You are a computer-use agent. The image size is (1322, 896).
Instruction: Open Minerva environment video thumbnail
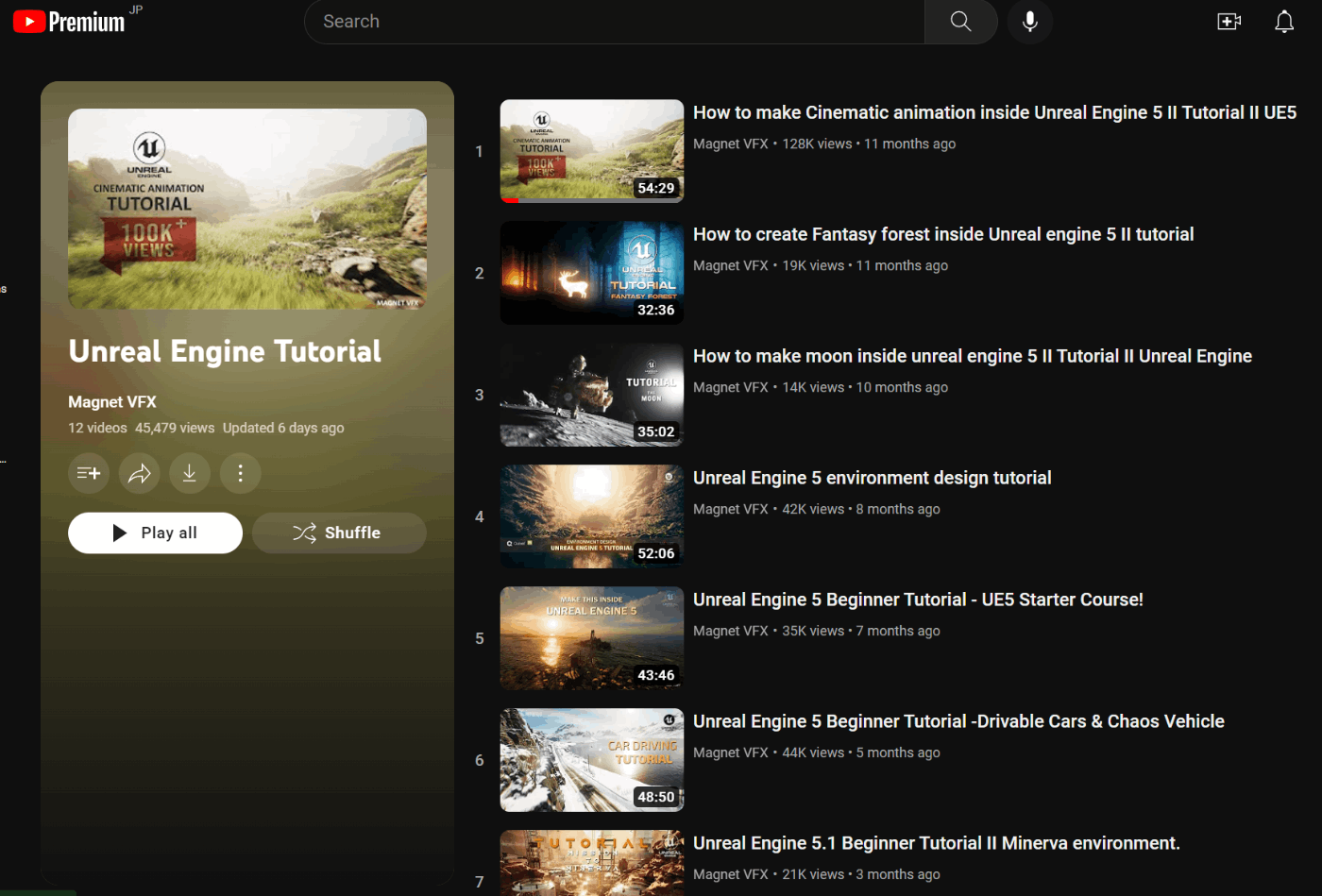coord(592,863)
